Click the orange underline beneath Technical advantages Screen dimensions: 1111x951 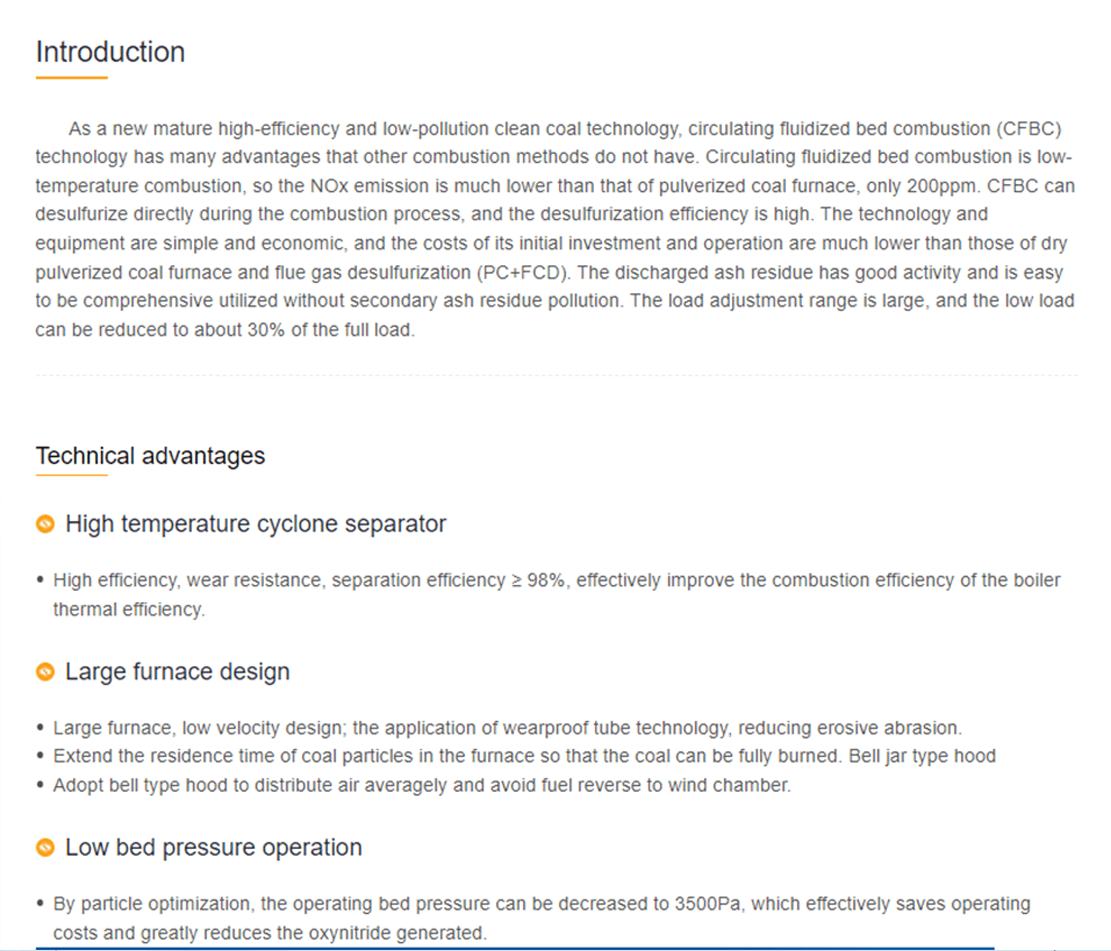(71, 475)
